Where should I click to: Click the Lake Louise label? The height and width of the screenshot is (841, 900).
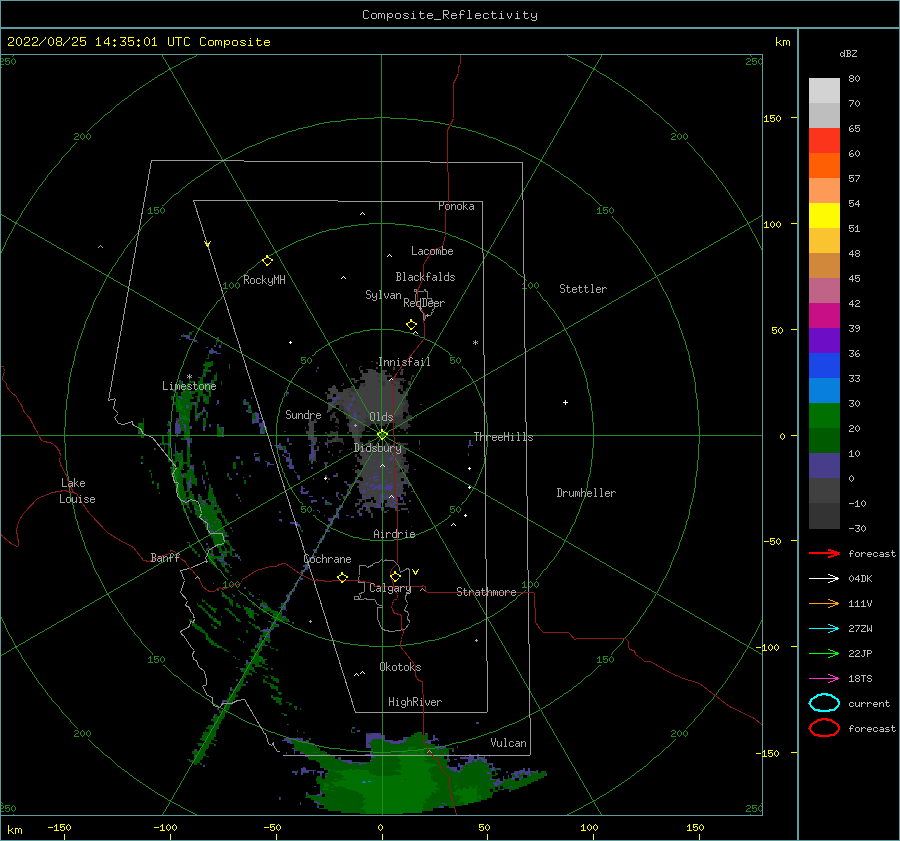pos(77,491)
